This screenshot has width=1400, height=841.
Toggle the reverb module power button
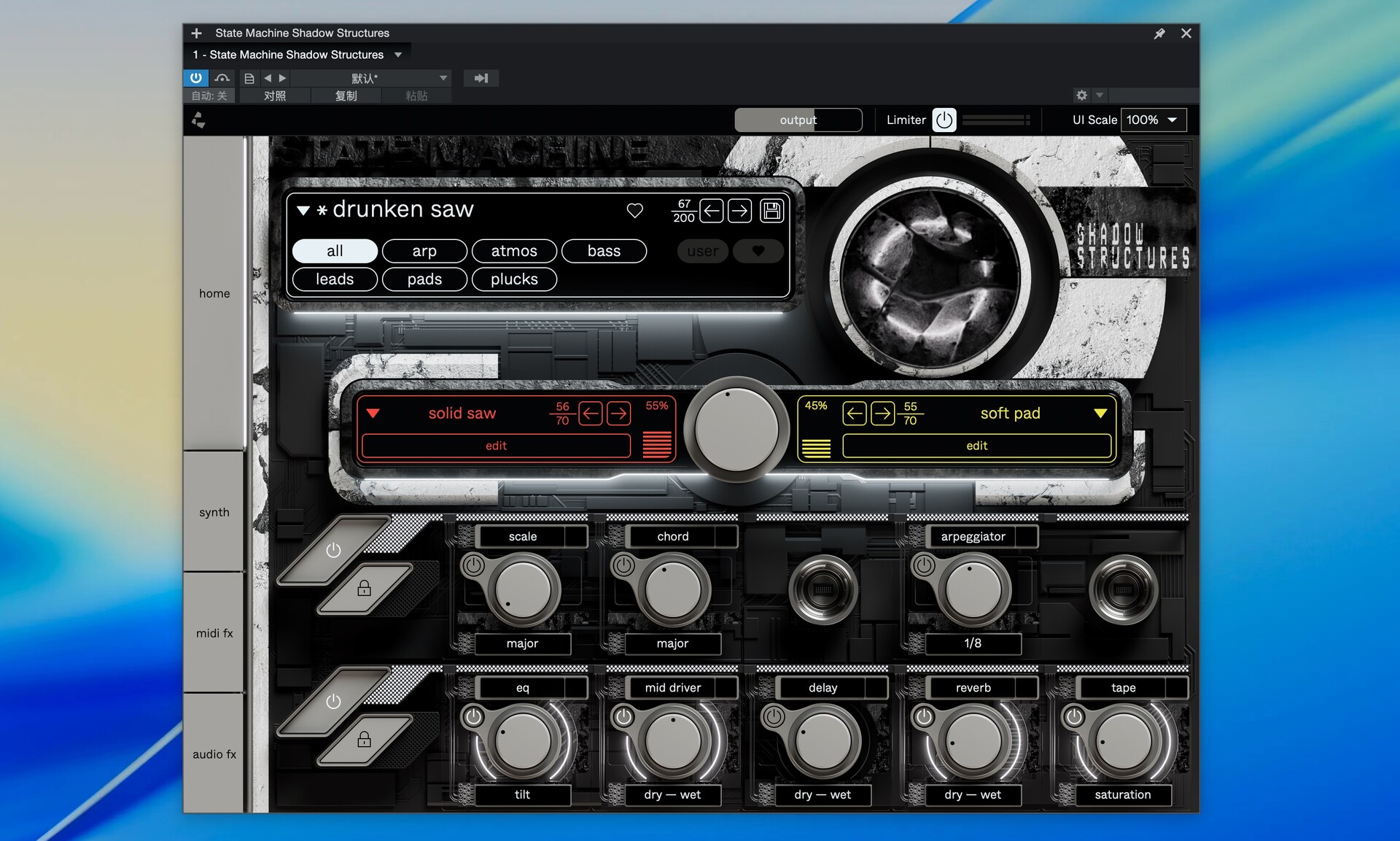[x=924, y=717]
